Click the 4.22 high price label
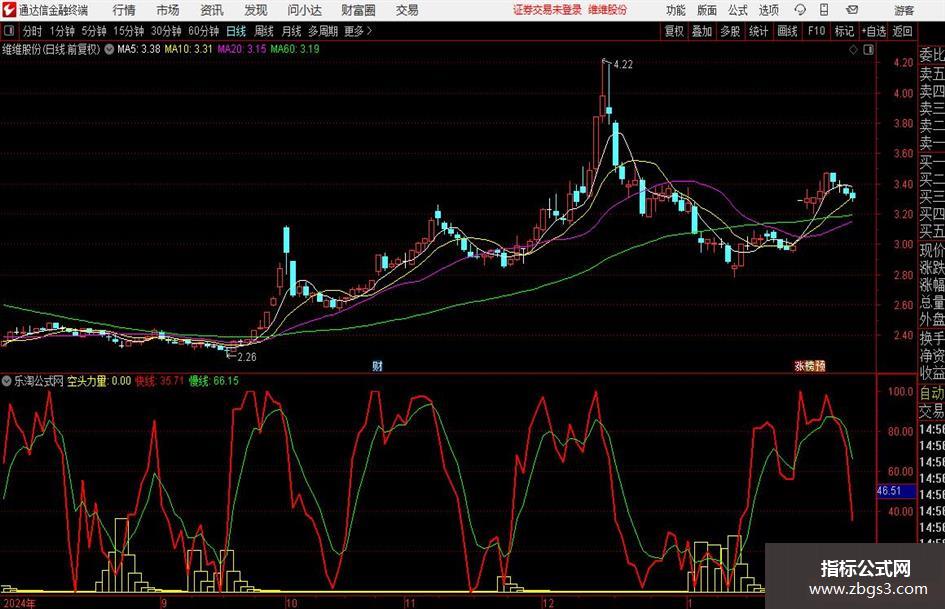Screen dimensions: 945x609 point(623,65)
